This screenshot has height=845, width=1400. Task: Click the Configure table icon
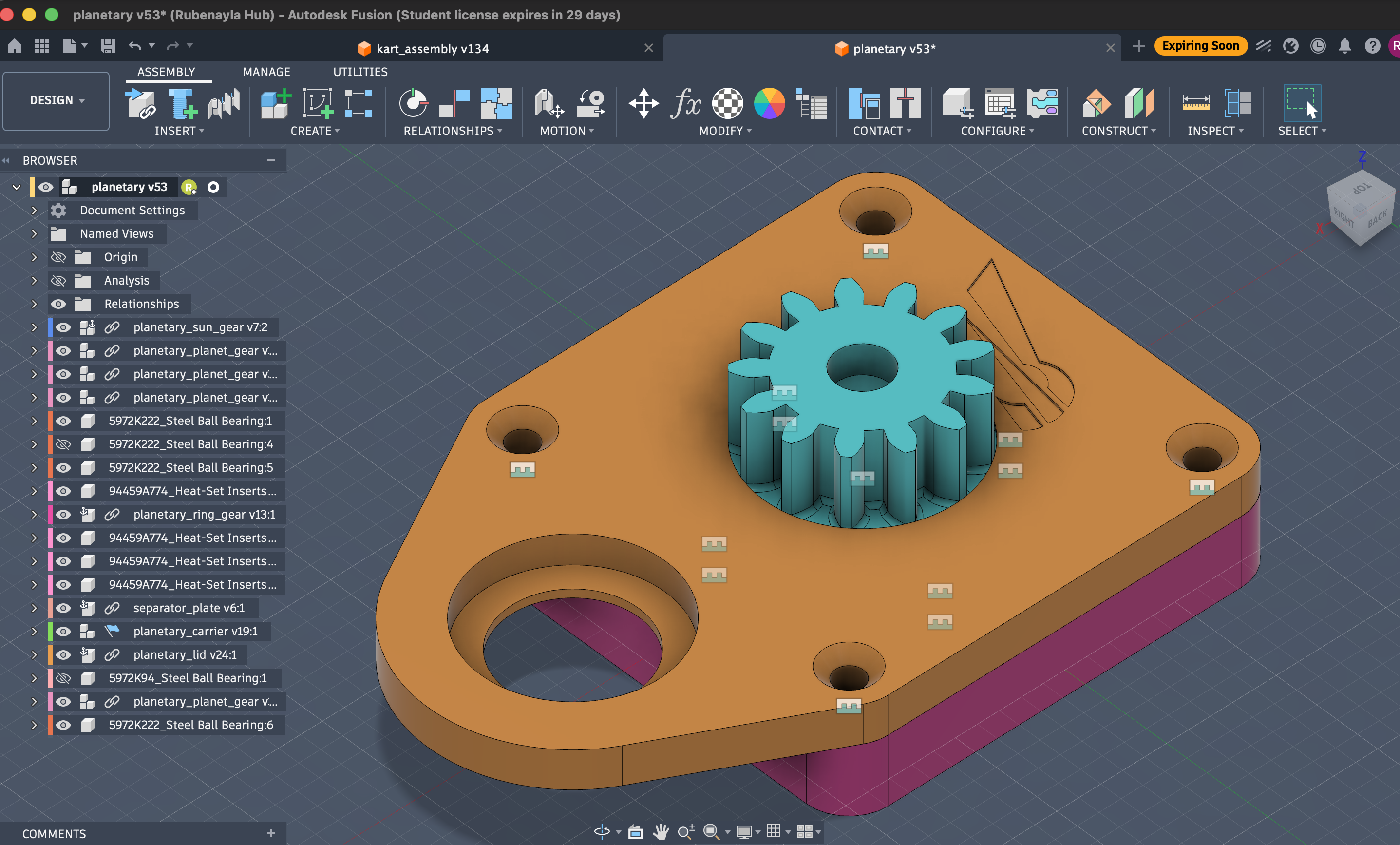coord(1000,103)
